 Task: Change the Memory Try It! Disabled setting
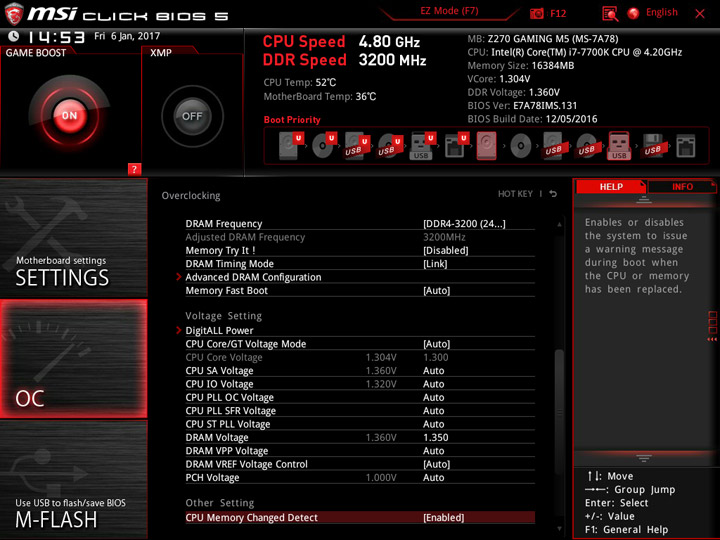pyautogui.click(x=445, y=250)
